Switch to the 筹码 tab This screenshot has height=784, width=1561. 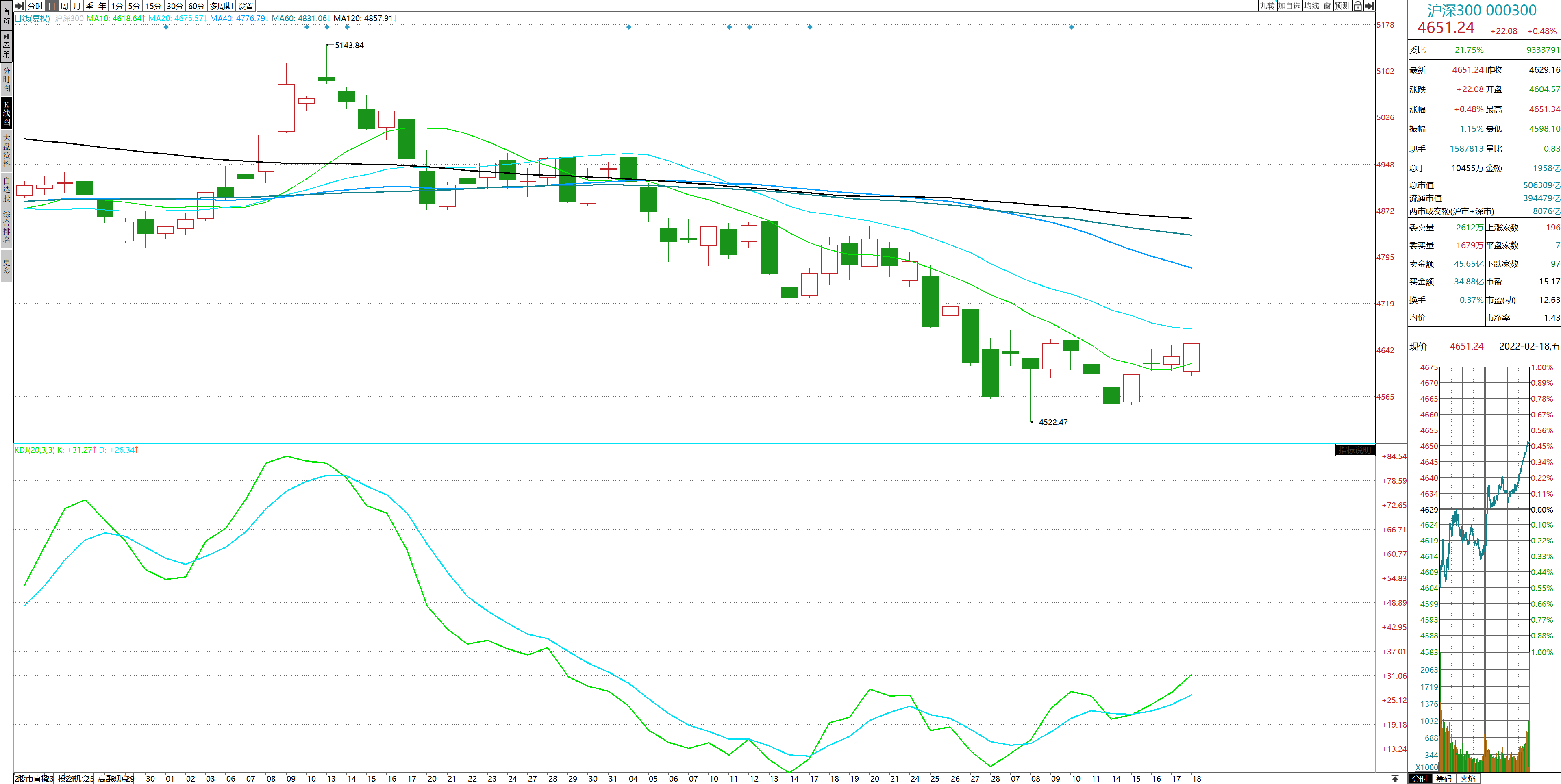1444,779
